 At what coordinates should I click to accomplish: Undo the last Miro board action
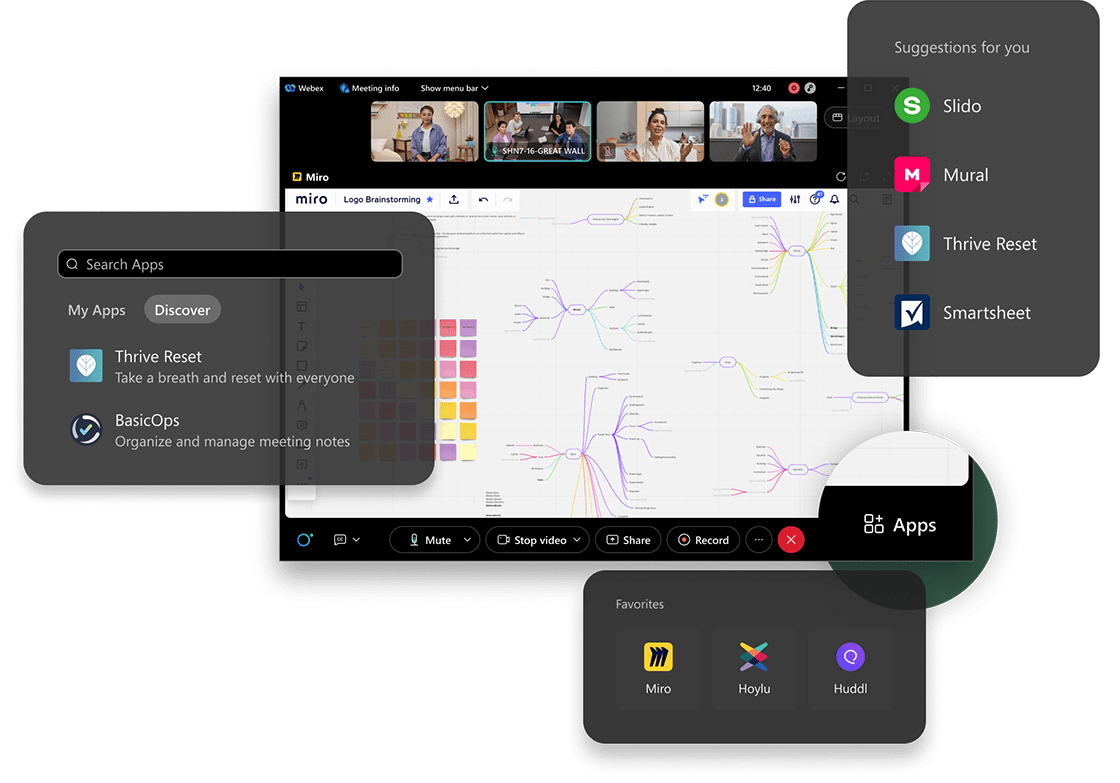(484, 200)
